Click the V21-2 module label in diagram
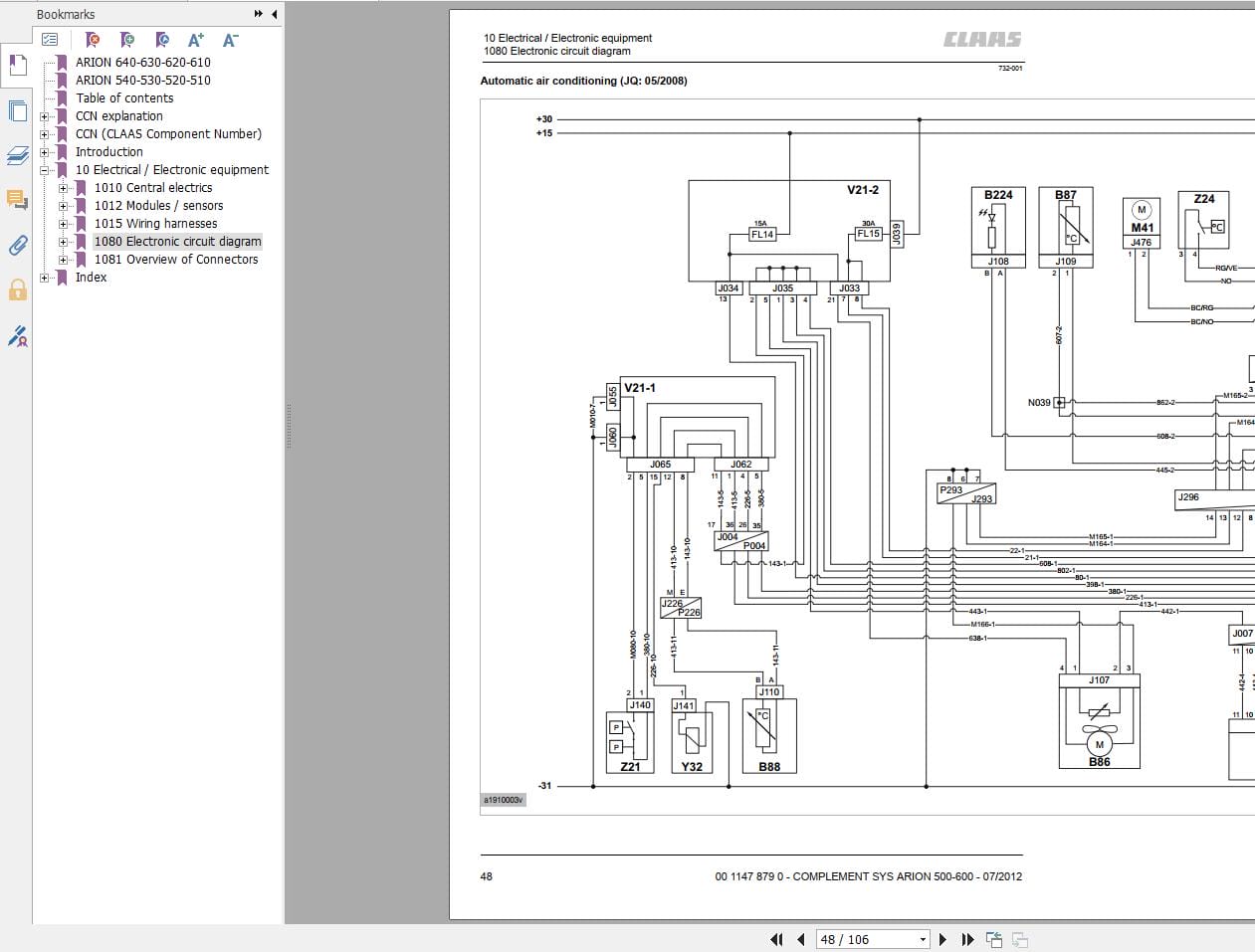Viewport: 1255px width, 952px height. (x=863, y=190)
